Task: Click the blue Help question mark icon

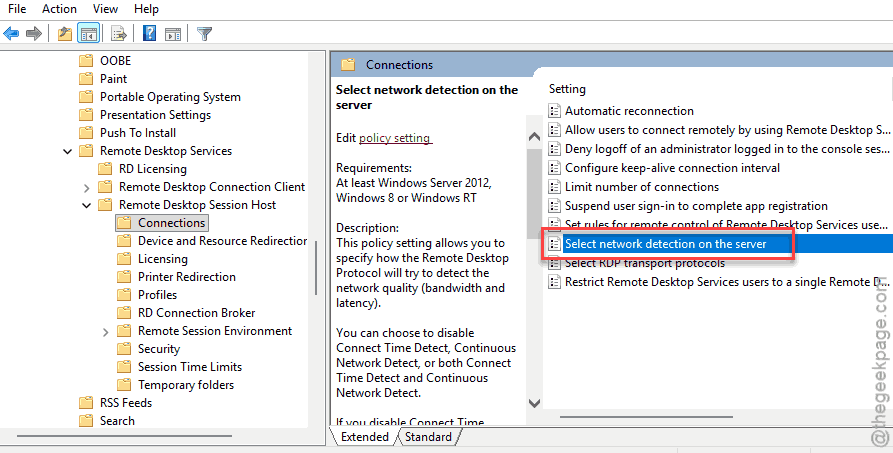Action: (x=149, y=34)
